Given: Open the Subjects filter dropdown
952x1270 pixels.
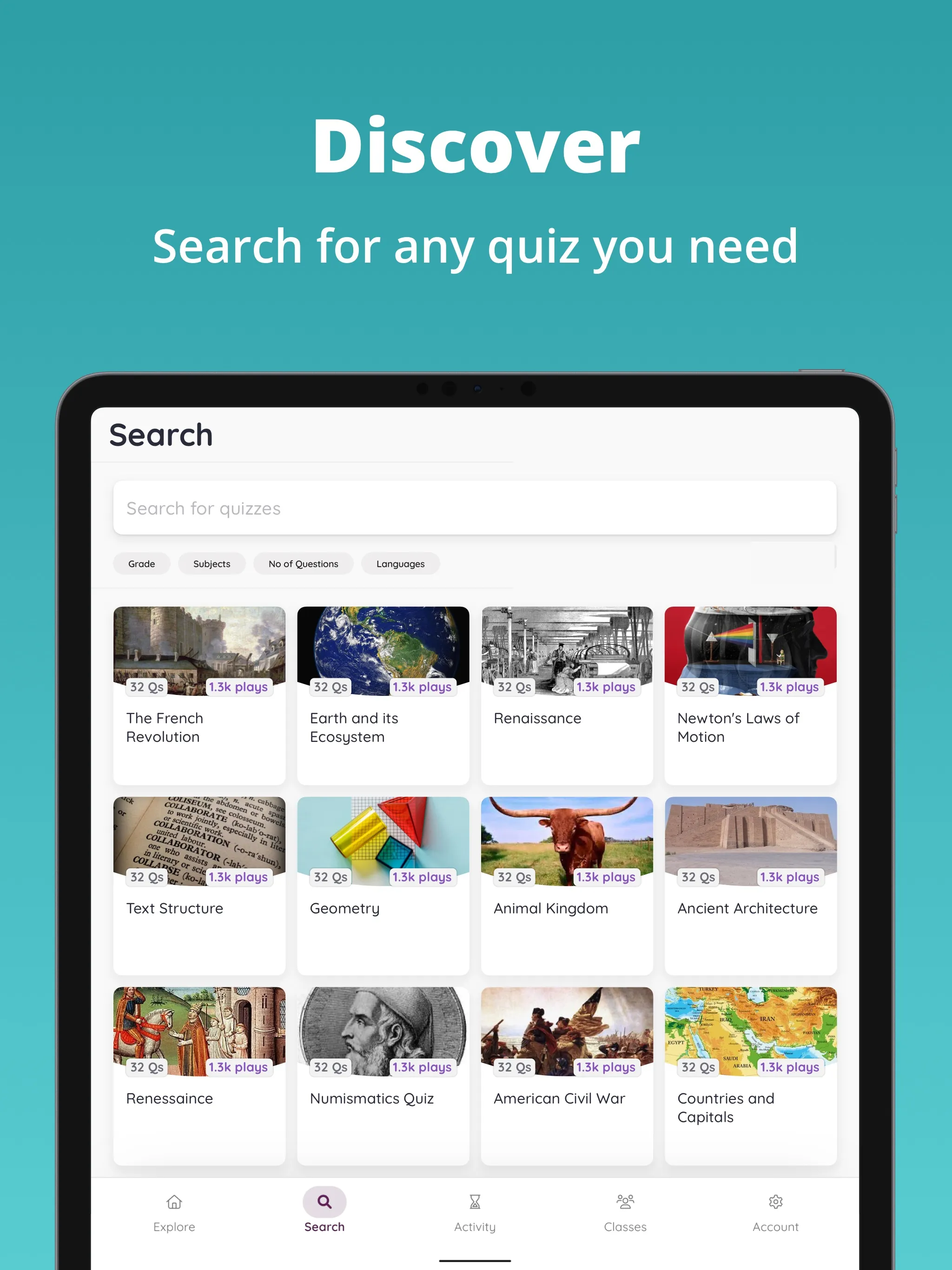Looking at the screenshot, I should [x=212, y=564].
